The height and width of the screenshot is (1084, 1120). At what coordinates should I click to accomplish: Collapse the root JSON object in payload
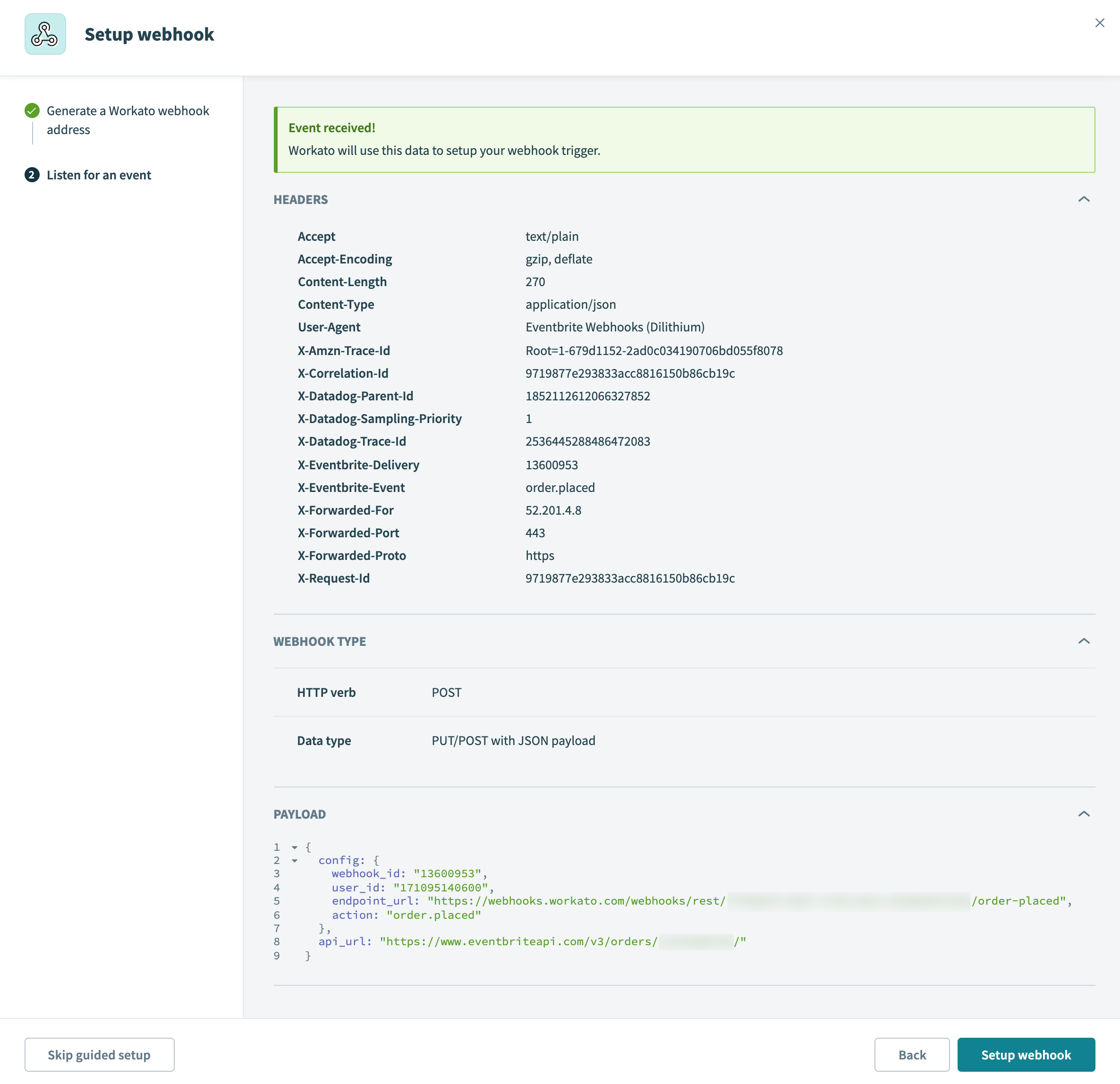tap(294, 847)
